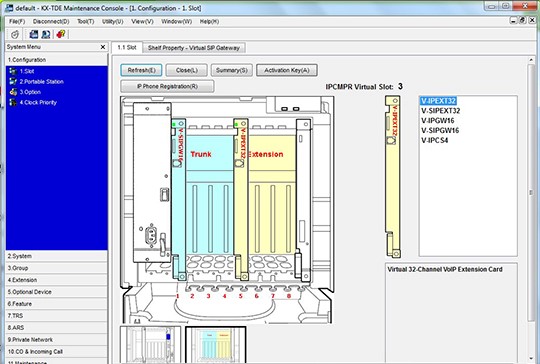
Task: Expand the 8.ARS section
Action: coord(56,327)
